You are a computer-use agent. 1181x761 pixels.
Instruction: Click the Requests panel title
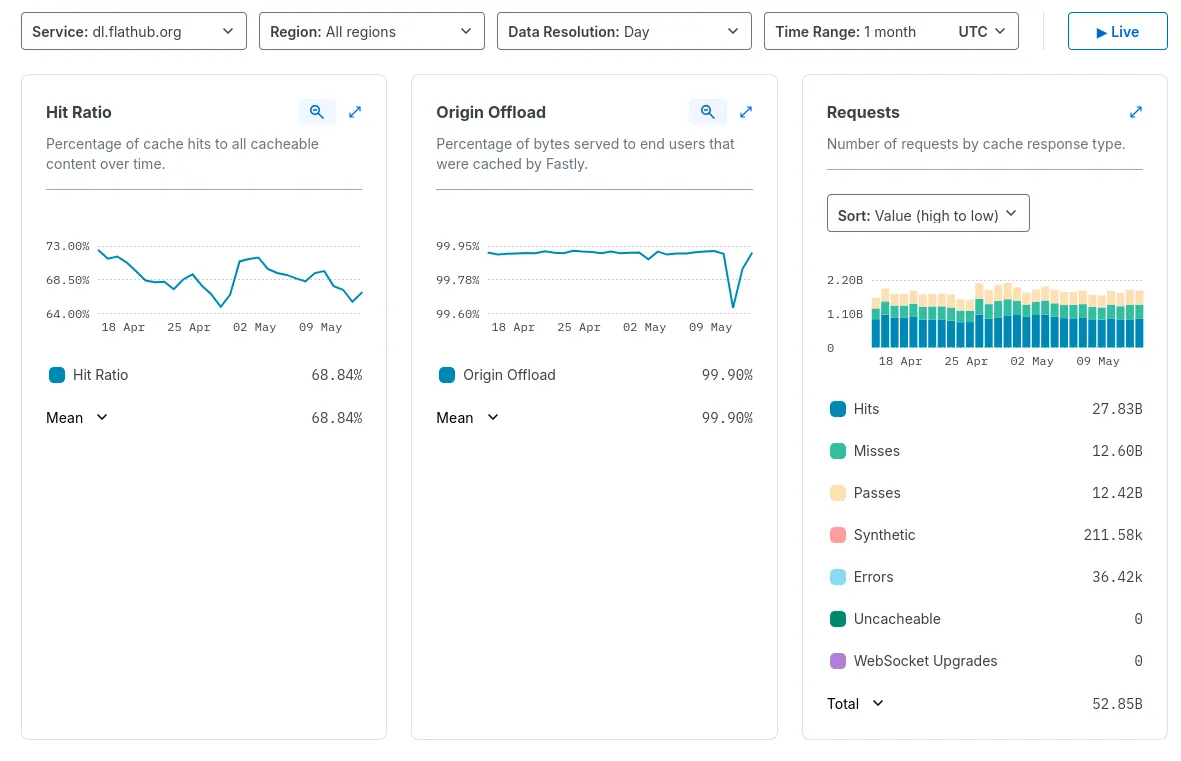pos(863,112)
